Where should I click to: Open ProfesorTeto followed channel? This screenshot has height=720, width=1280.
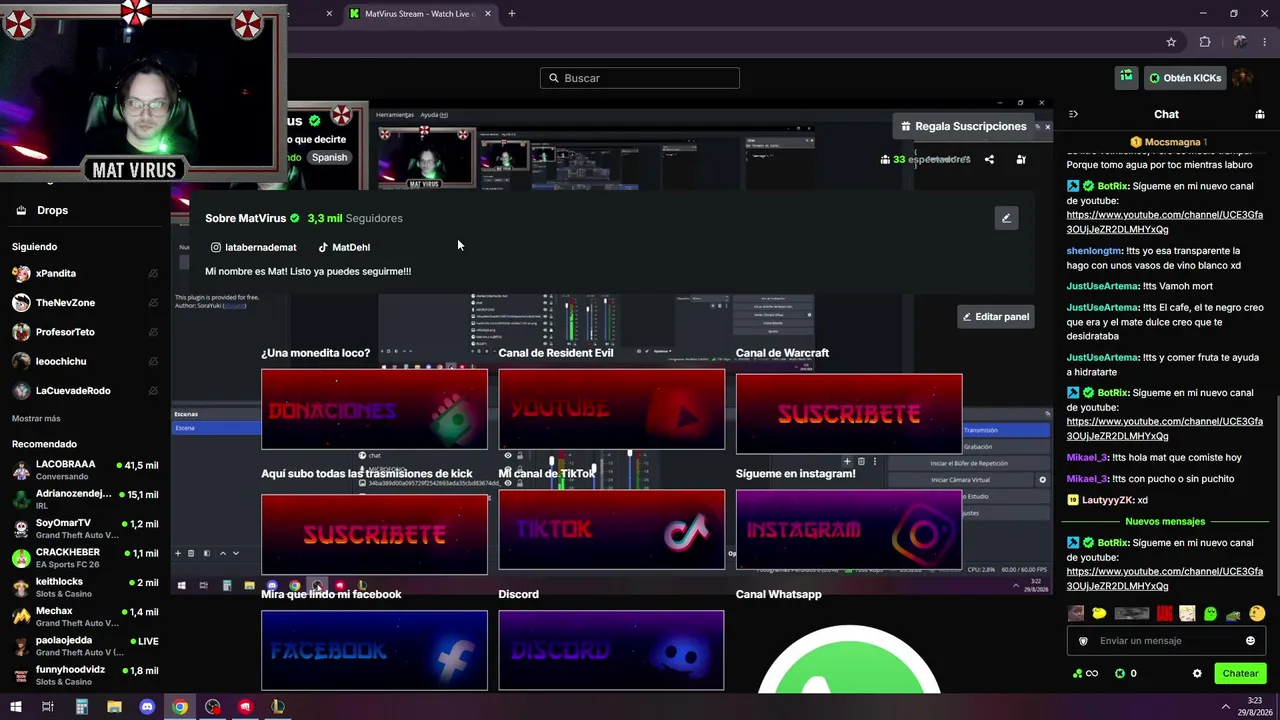pyautogui.click(x=85, y=332)
